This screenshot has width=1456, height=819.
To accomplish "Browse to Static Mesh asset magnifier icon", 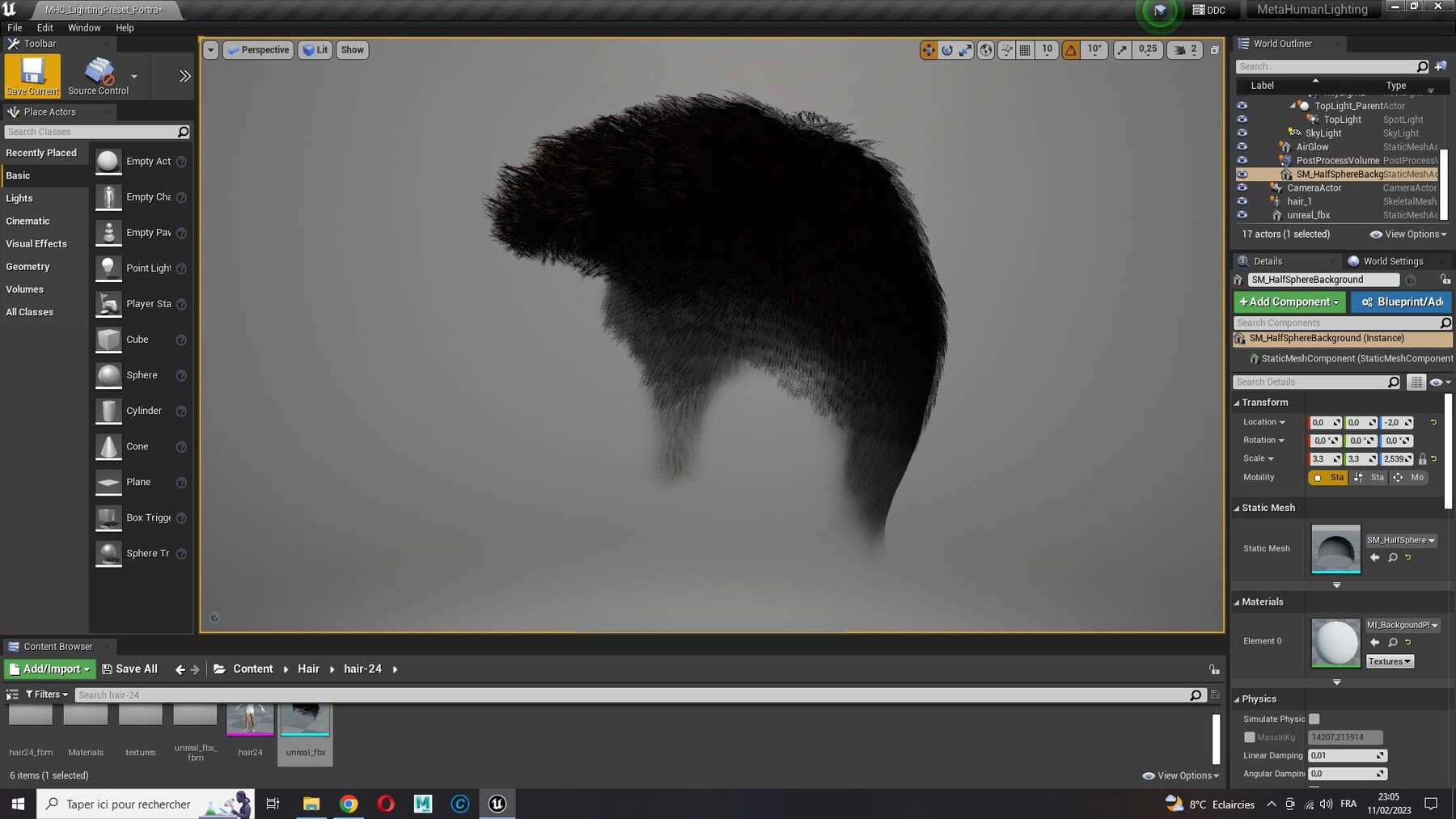I will coord(1393,558).
